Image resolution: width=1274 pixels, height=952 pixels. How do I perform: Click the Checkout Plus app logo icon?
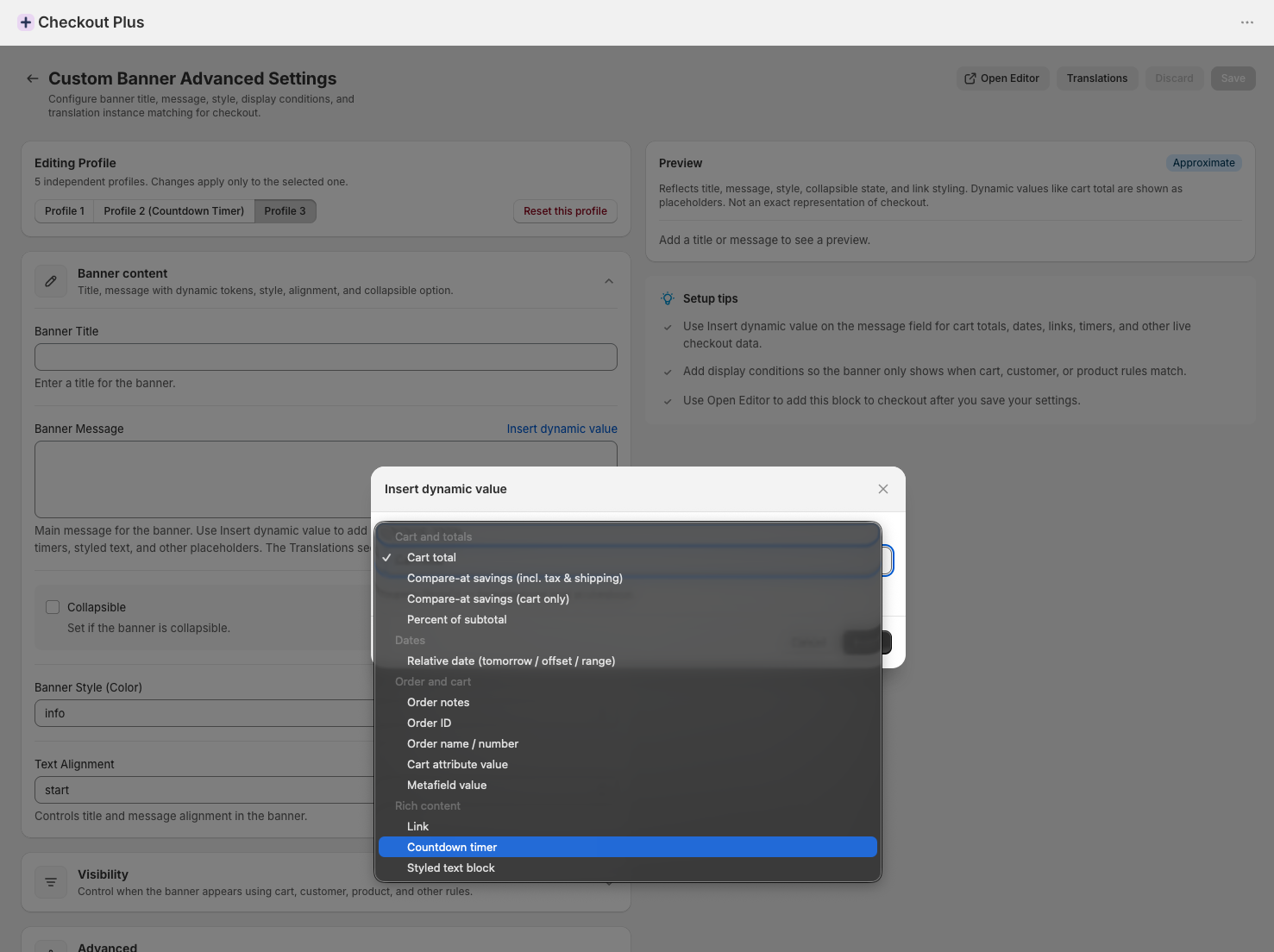click(x=26, y=22)
